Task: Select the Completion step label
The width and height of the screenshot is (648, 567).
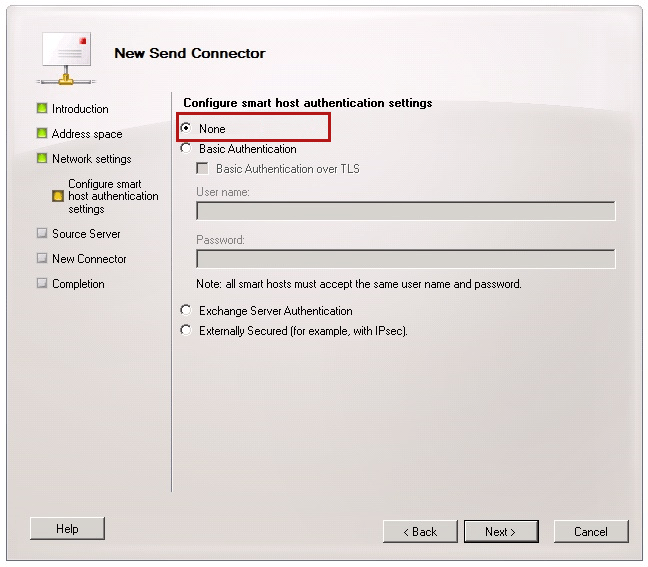Action: pos(78,284)
